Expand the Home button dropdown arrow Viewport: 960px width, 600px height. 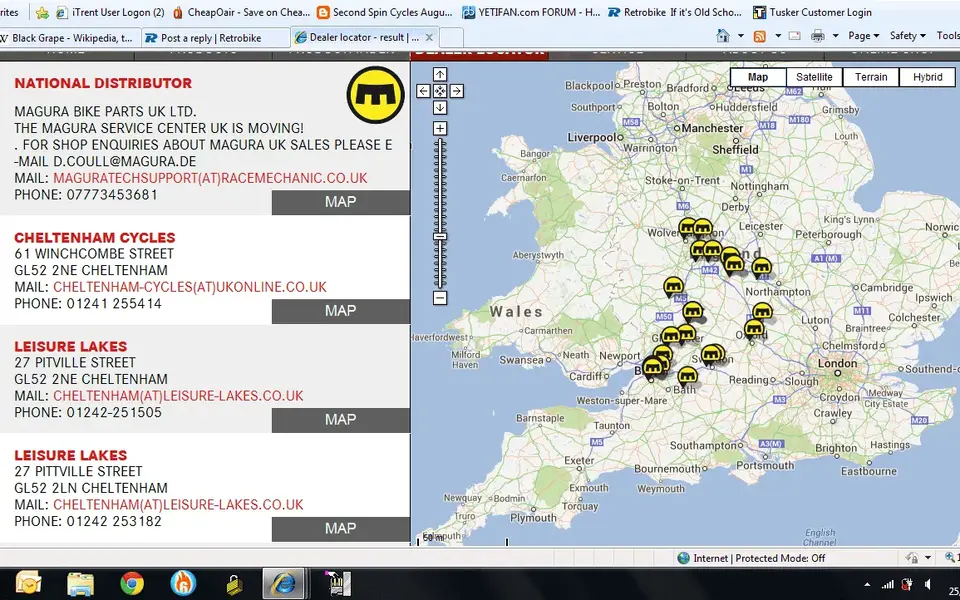pos(740,36)
